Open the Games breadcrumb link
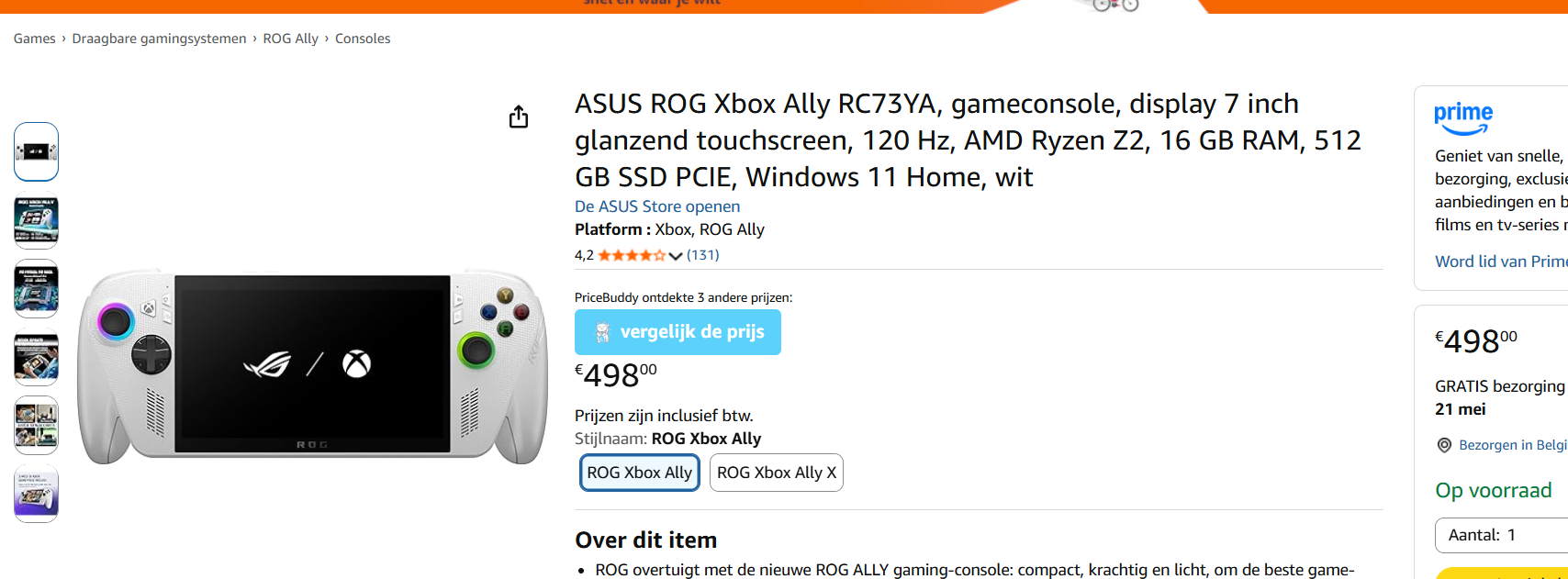This screenshot has height=579, width=1568. [35, 39]
